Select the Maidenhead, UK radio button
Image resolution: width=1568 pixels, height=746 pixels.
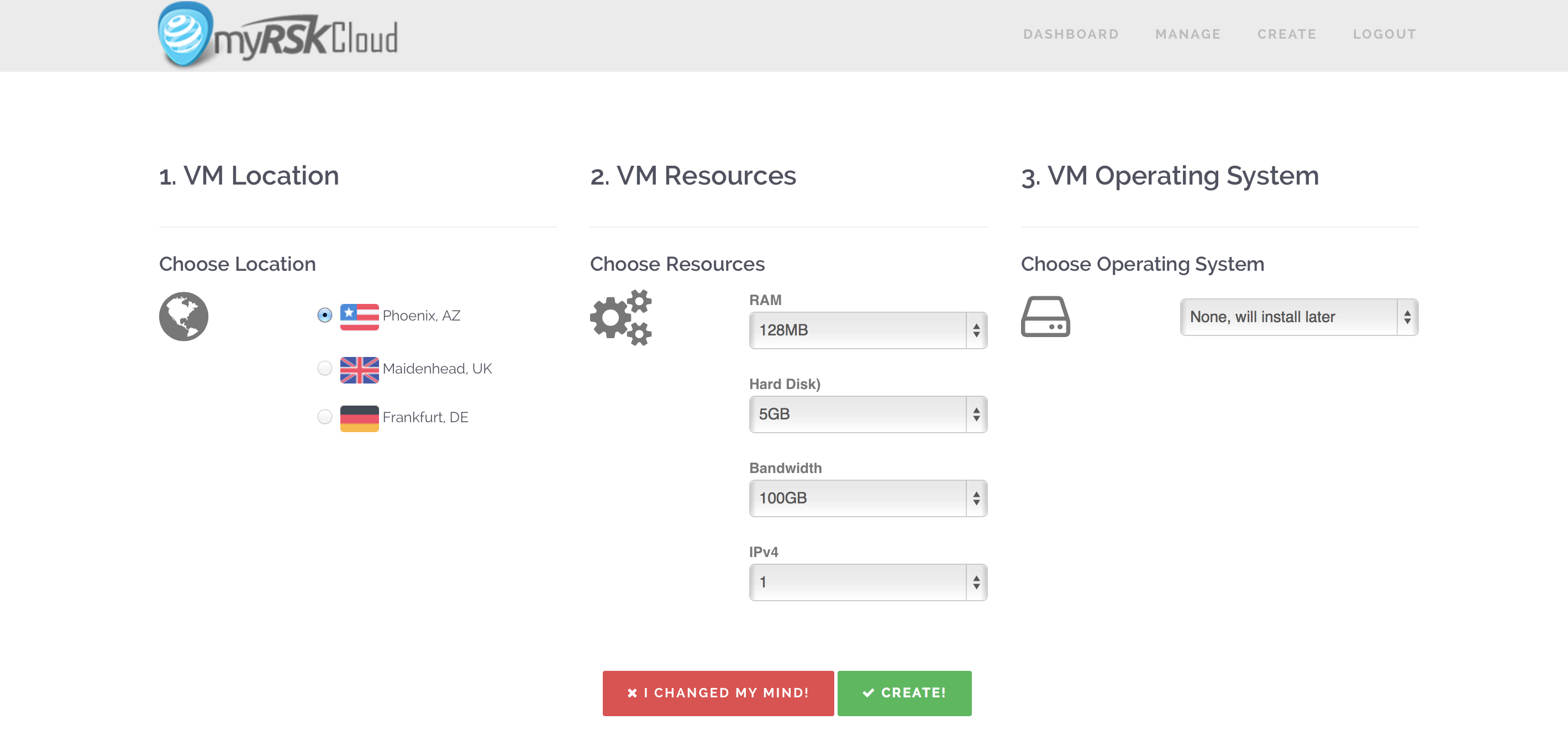324,368
